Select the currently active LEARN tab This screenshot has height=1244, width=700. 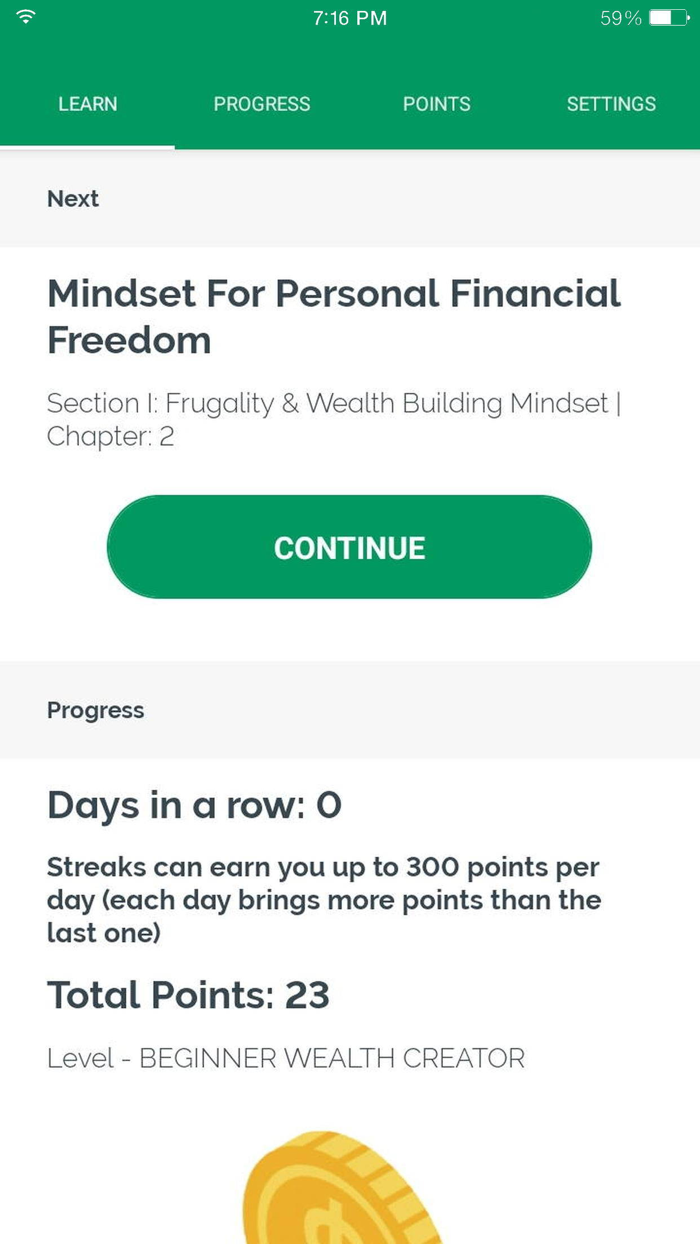[88, 104]
